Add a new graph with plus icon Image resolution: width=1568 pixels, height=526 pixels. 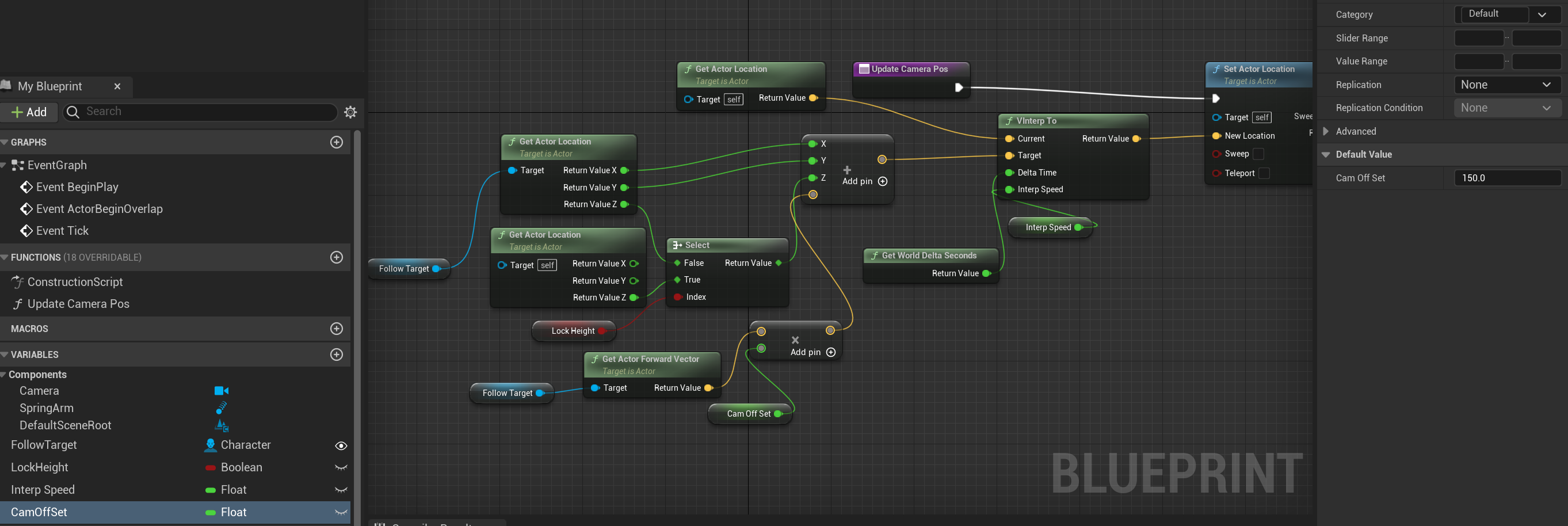pyautogui.click(x=336, y=142)
